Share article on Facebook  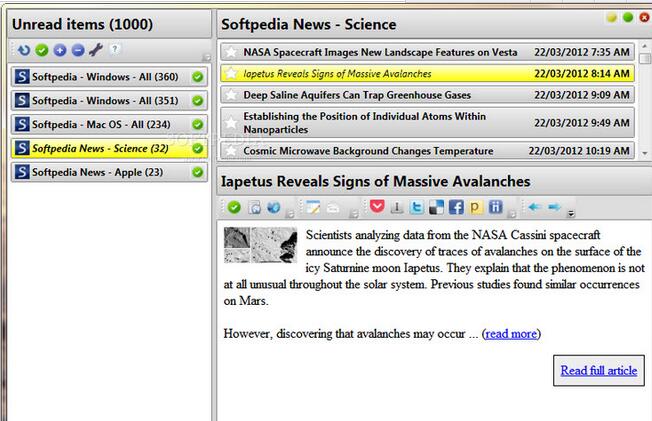coord(456,207)
